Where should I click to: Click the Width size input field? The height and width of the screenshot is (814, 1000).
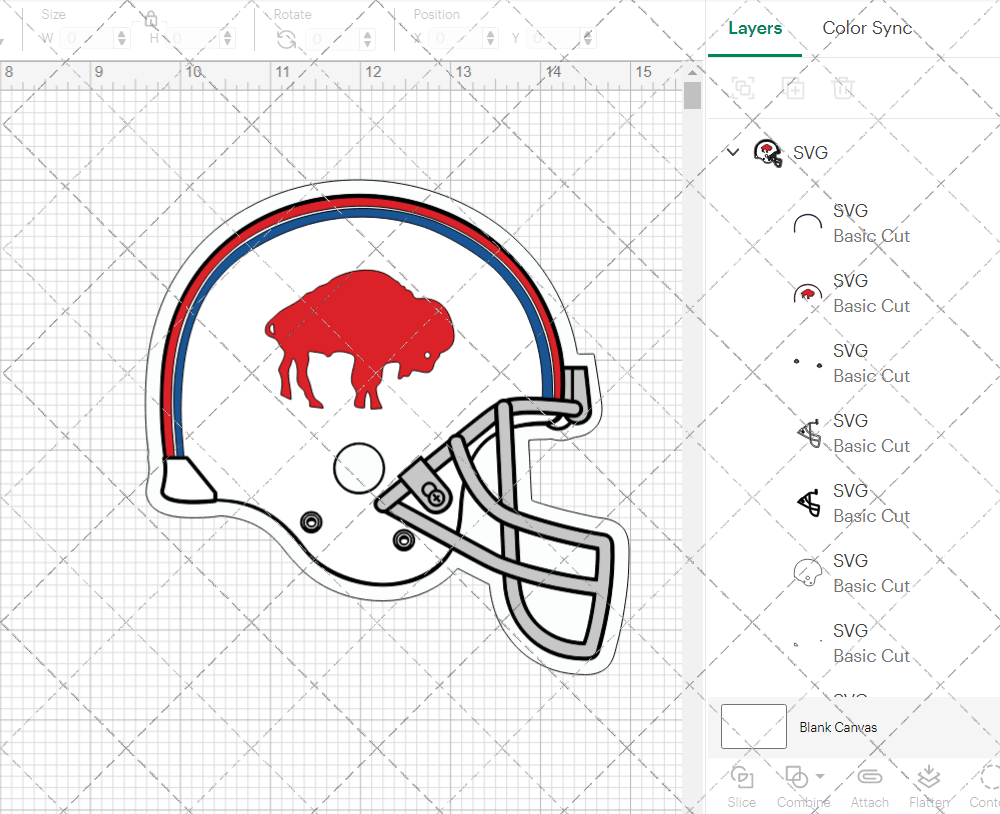click(x=88, y=38)
